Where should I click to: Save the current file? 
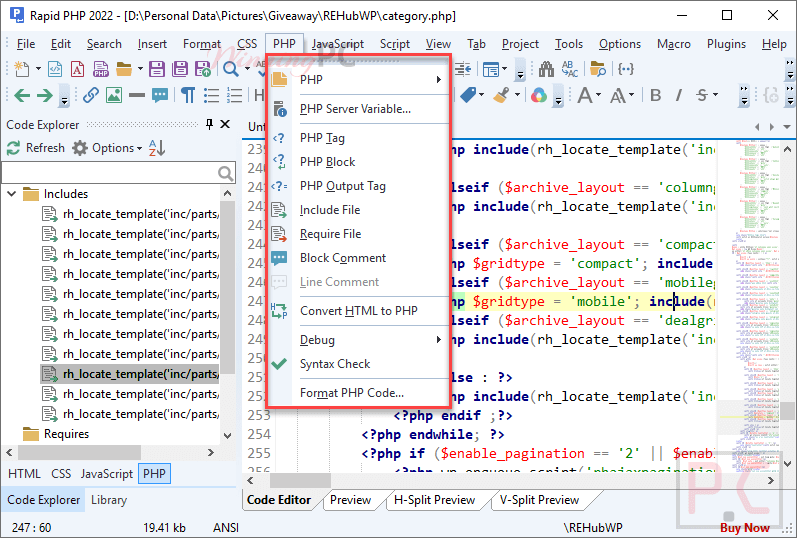[x=157, y=69]
